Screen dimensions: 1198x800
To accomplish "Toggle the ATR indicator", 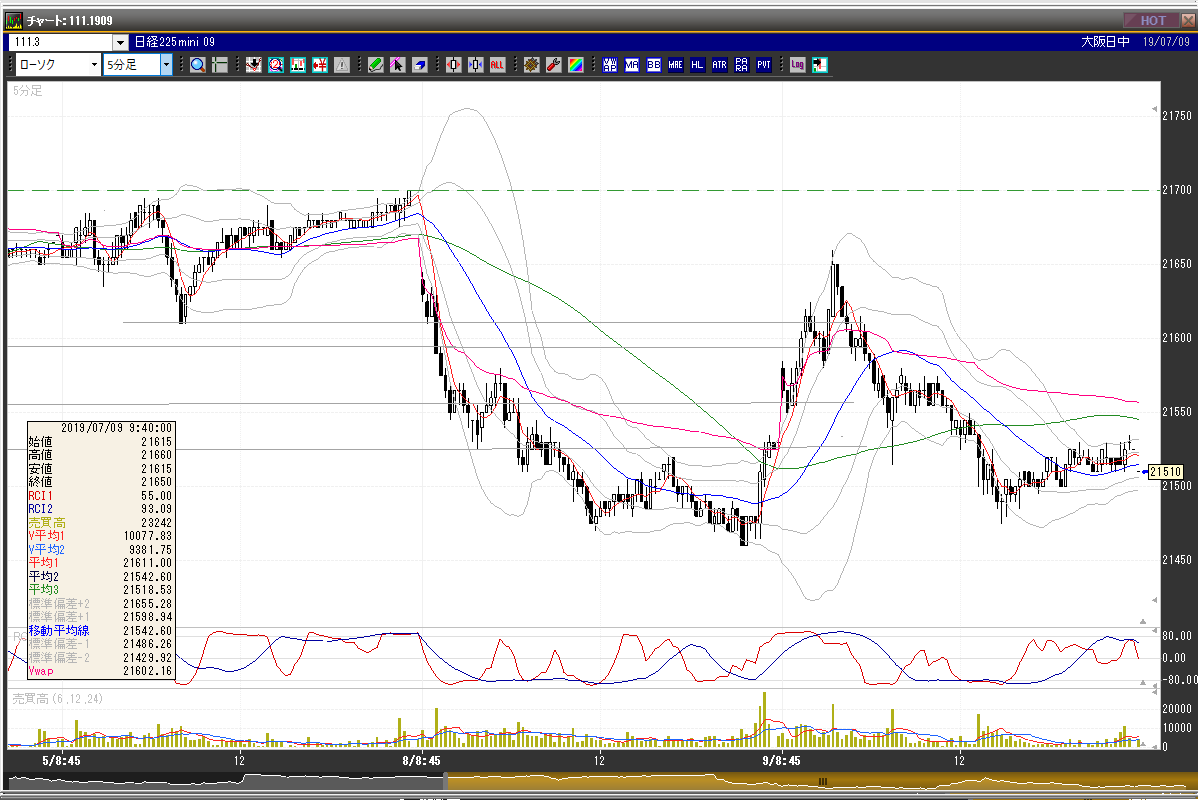I will [x=720, y=65].
